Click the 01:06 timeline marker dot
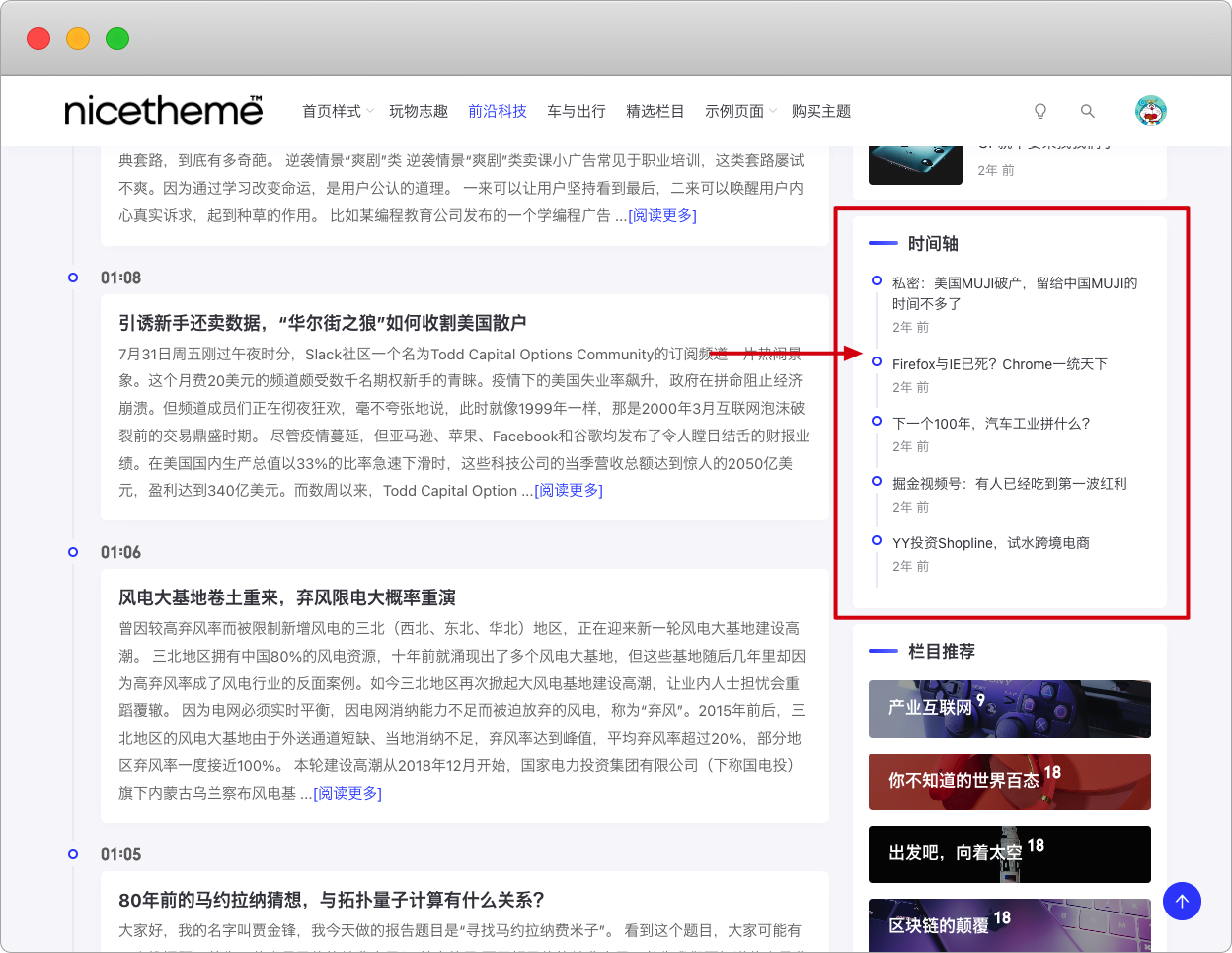Viewport: 1232px width, 953px height. [73, 552]
